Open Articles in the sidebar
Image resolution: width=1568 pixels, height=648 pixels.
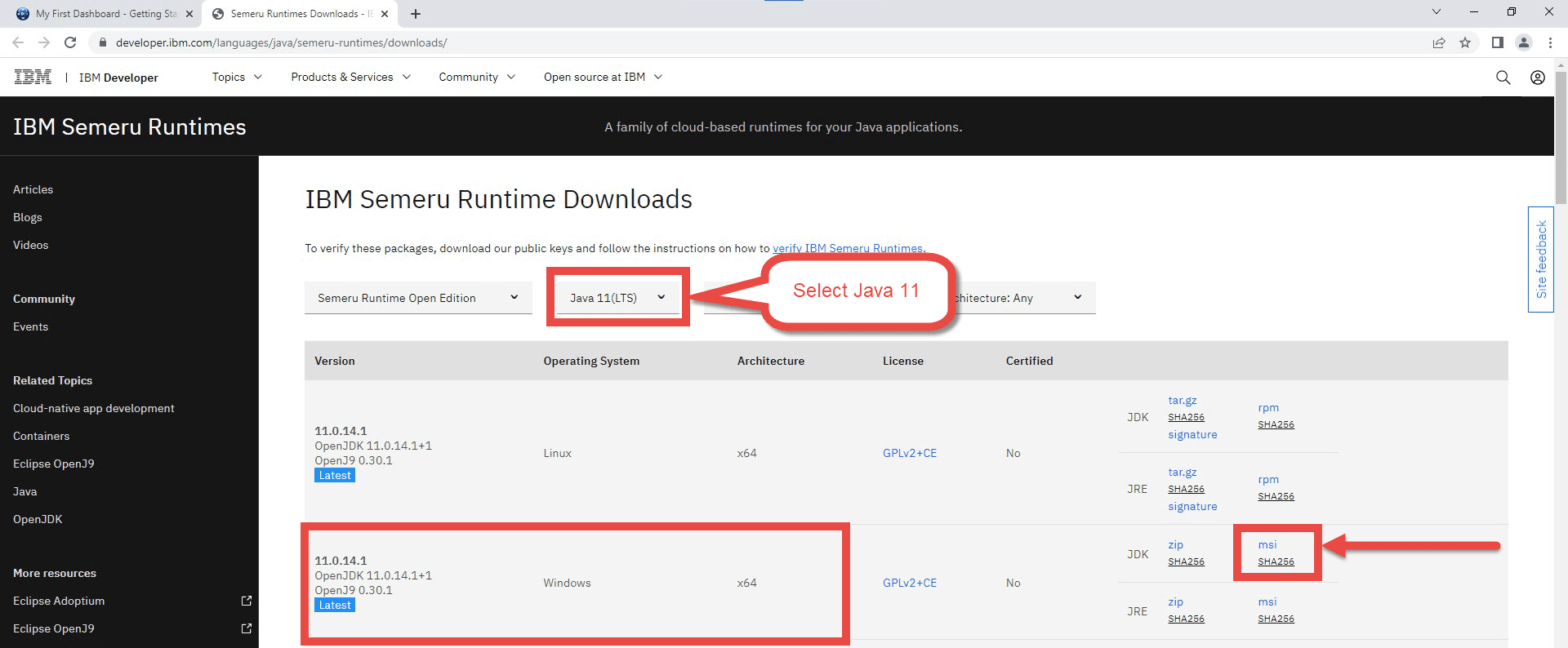pos(33,189)
